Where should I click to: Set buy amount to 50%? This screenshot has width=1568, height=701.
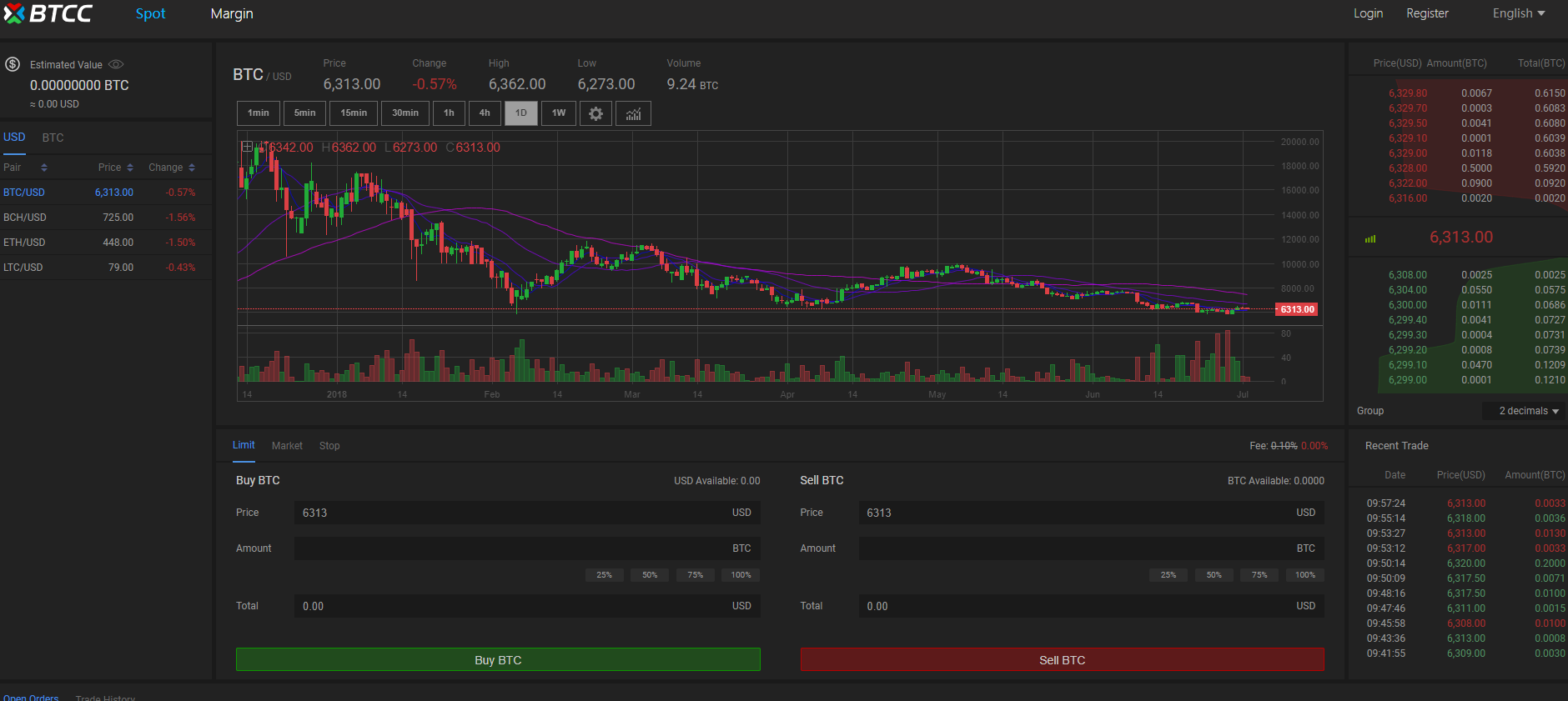point(649,575)
